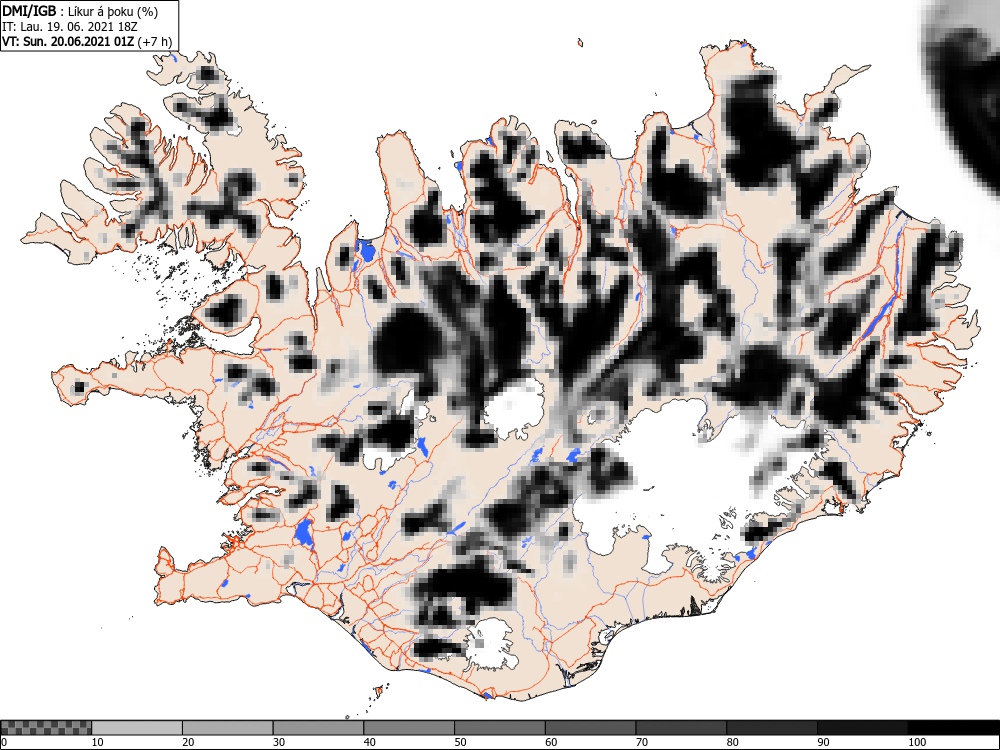Click the 80–90 percent legend swatch
Screen dimensions: 1000x750
(x=772, y=728)
